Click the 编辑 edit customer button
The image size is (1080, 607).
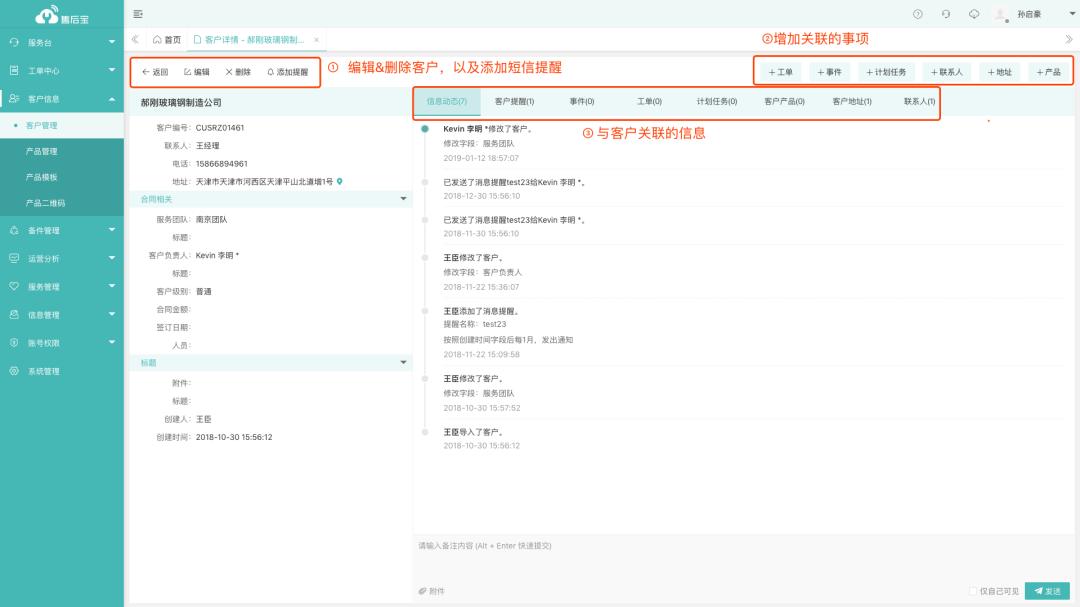197,72
